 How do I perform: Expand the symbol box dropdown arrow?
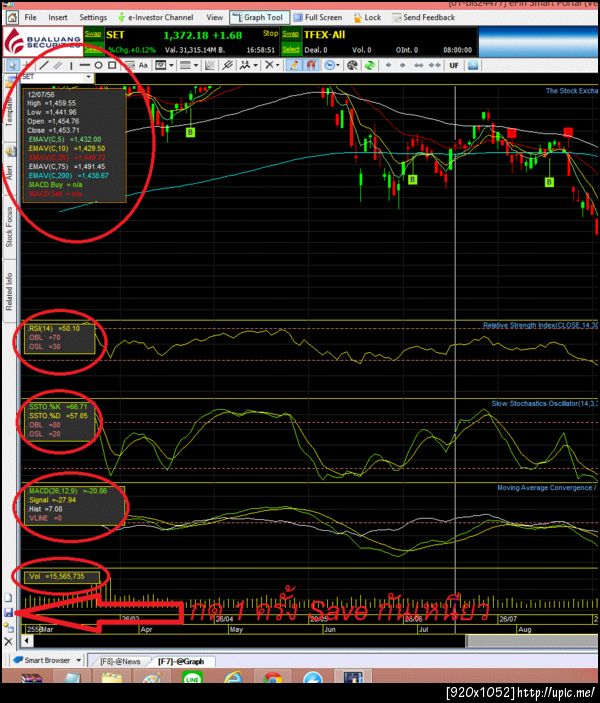point(89,77)
